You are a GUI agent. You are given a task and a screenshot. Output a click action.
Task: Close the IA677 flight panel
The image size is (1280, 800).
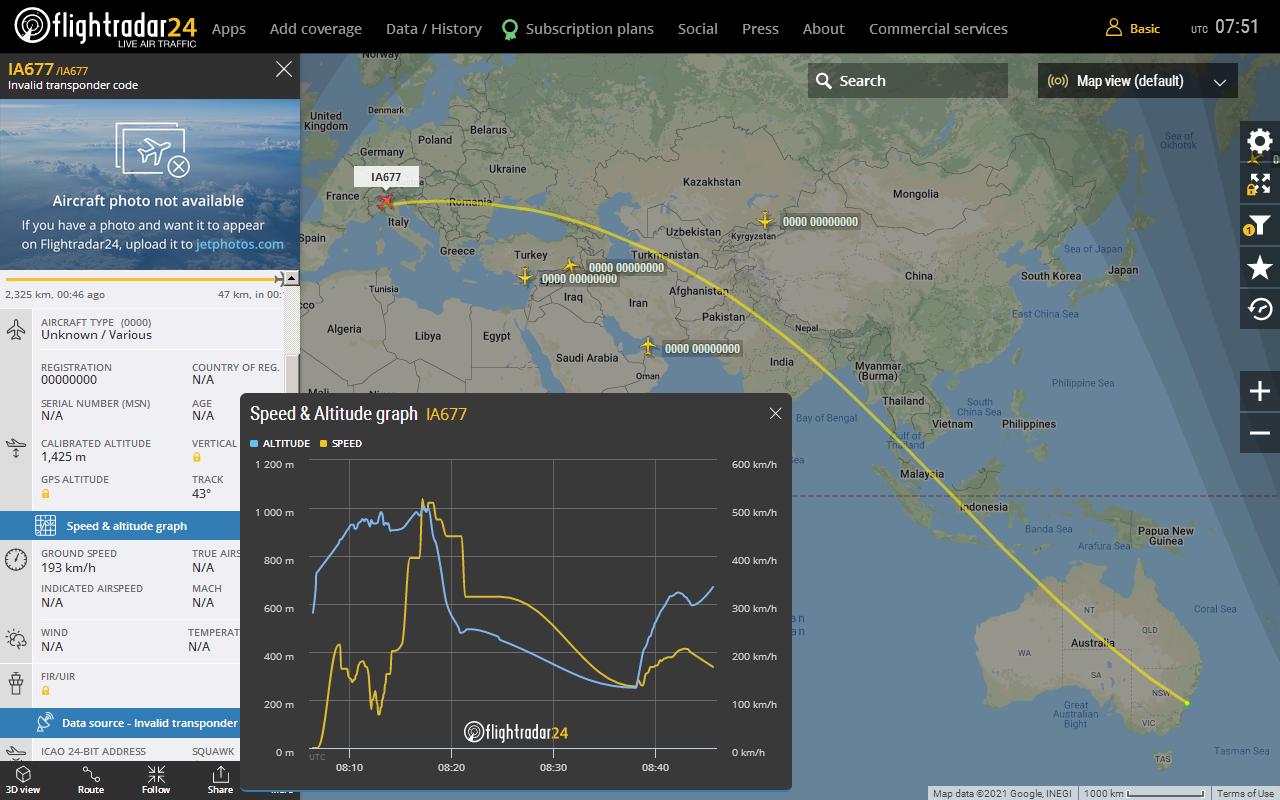284,69
